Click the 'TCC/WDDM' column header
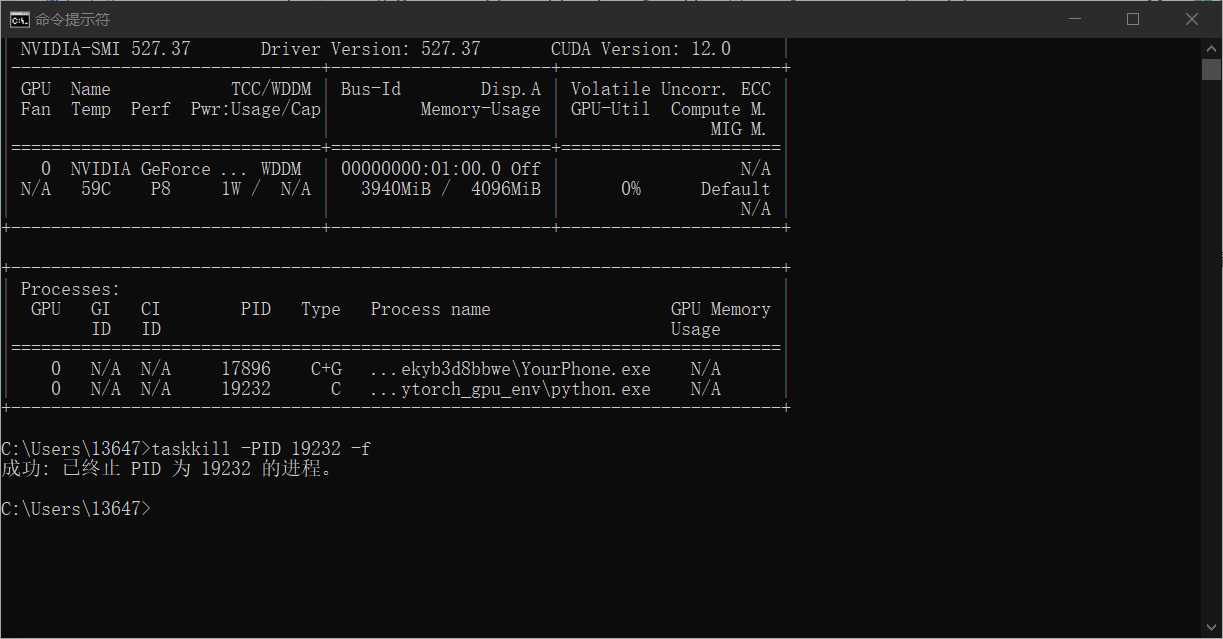Screen dimensions: 1223x639 click(x=271, y=89)
